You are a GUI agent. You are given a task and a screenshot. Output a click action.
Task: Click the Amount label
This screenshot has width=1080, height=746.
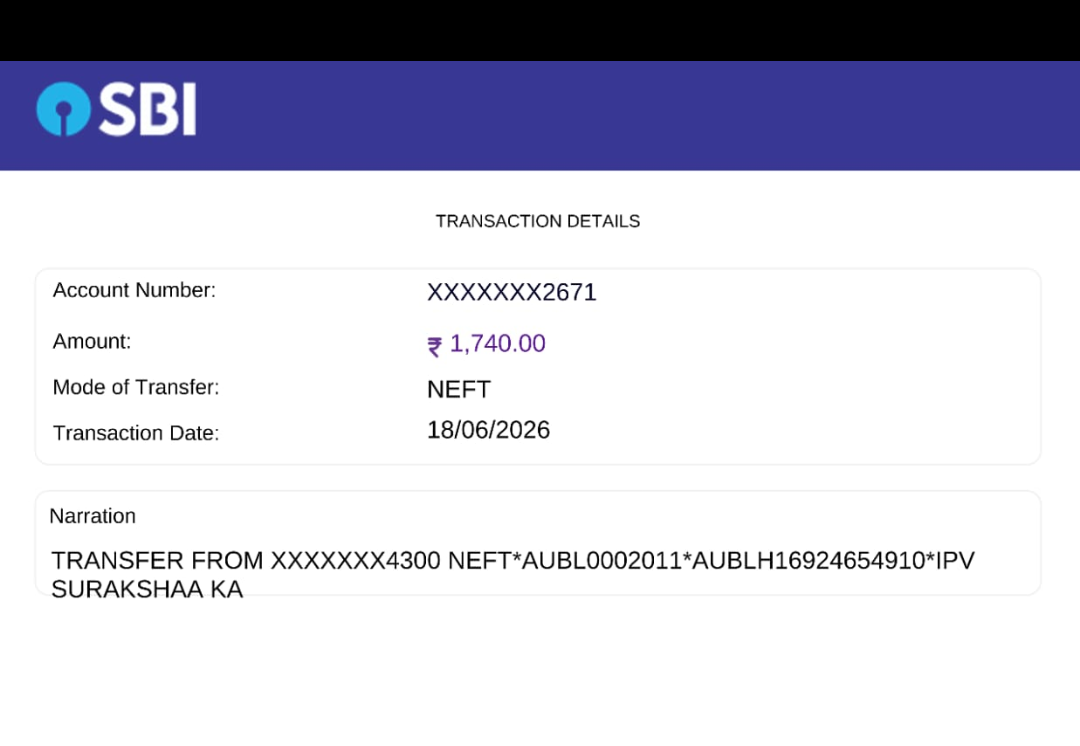(92, 341)
